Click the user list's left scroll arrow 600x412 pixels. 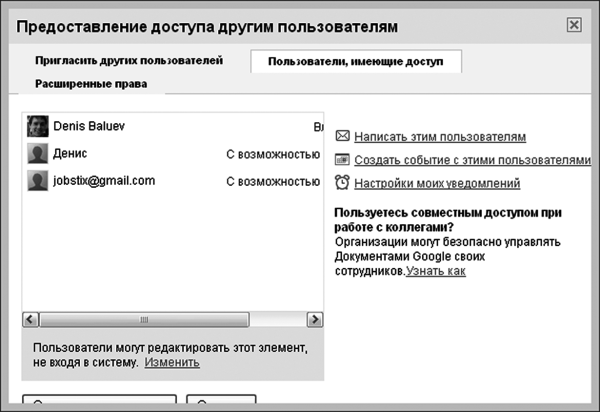tap(30, 319)
